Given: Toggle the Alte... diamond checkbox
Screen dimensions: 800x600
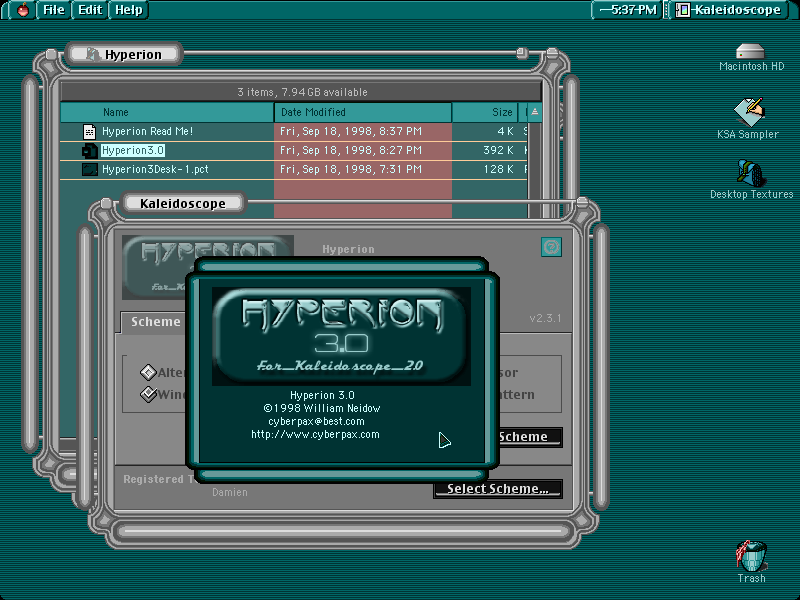Looking at the screenshot, I should point(148,372).
